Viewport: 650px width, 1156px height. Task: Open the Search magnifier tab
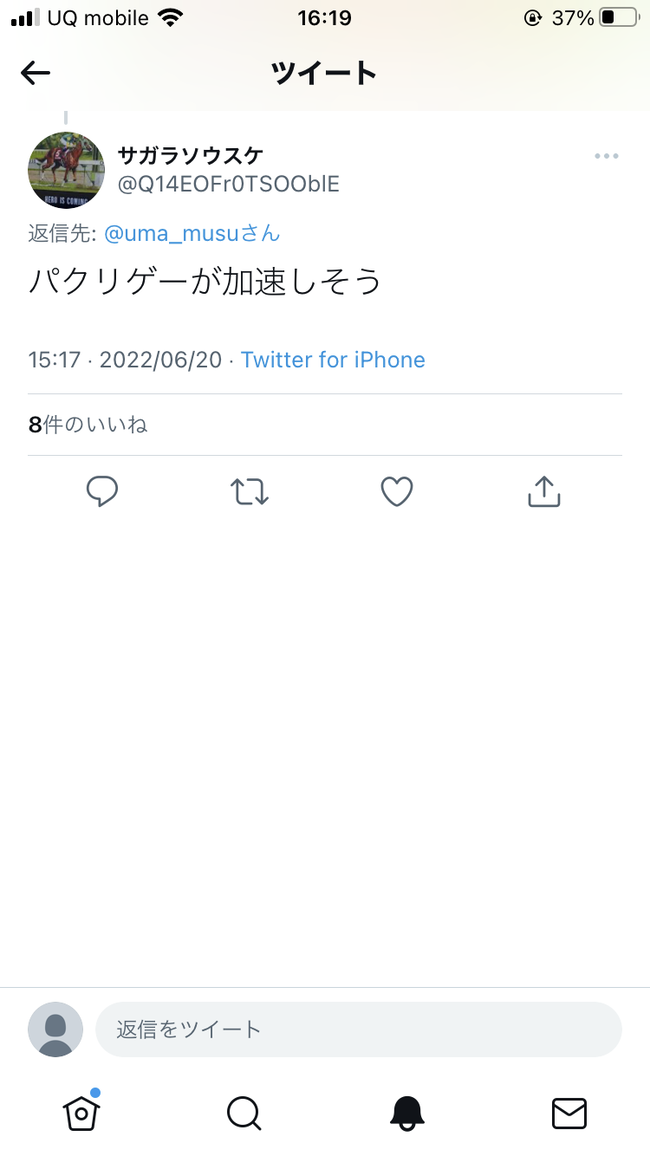244,1113
